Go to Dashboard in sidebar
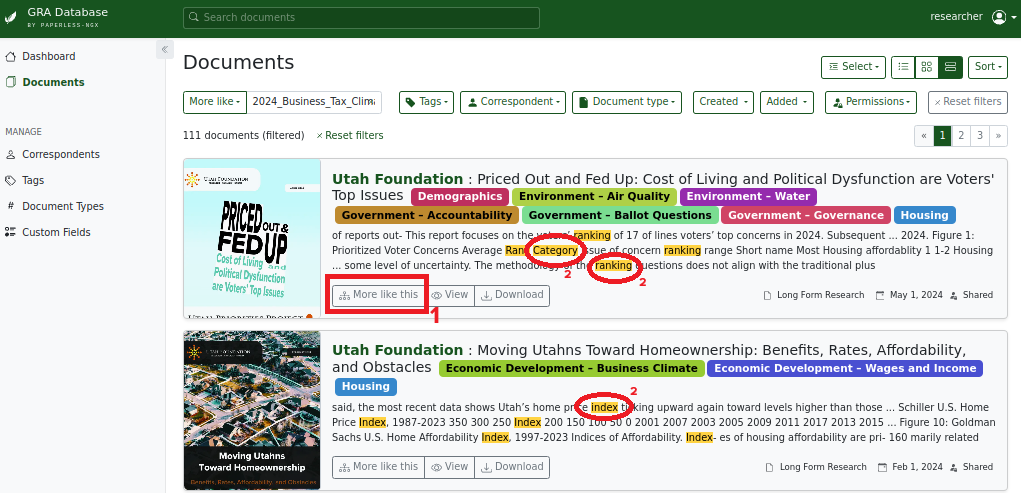The width and height of the screenshot is (1021, 493). click(48, 57)
